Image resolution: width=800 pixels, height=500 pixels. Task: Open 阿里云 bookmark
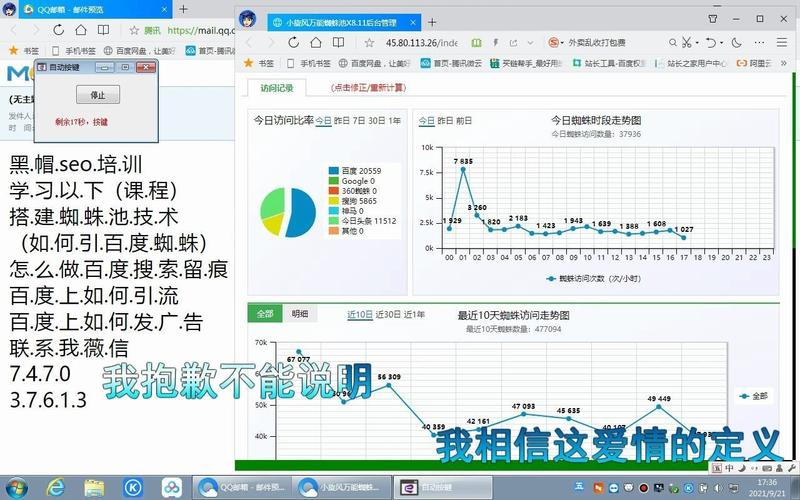[754, 63]
